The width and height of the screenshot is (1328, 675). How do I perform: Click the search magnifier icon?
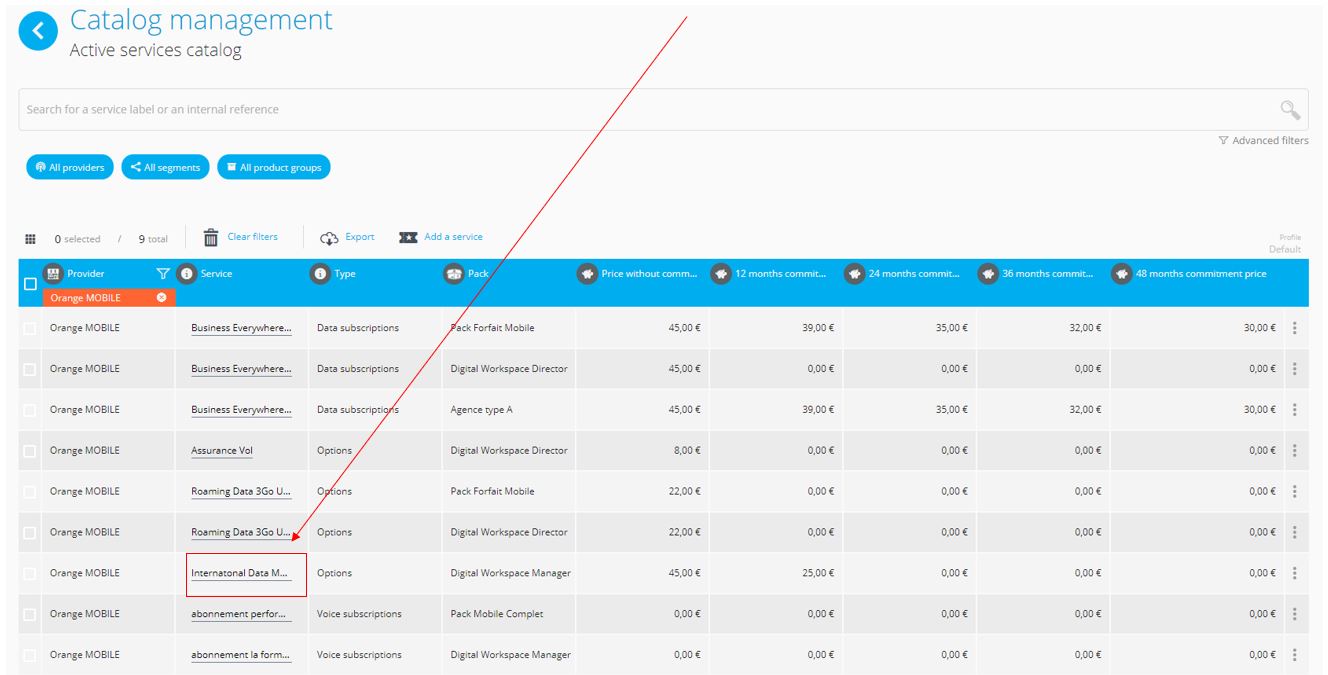pyautogui.click(x=1290, y=110)
